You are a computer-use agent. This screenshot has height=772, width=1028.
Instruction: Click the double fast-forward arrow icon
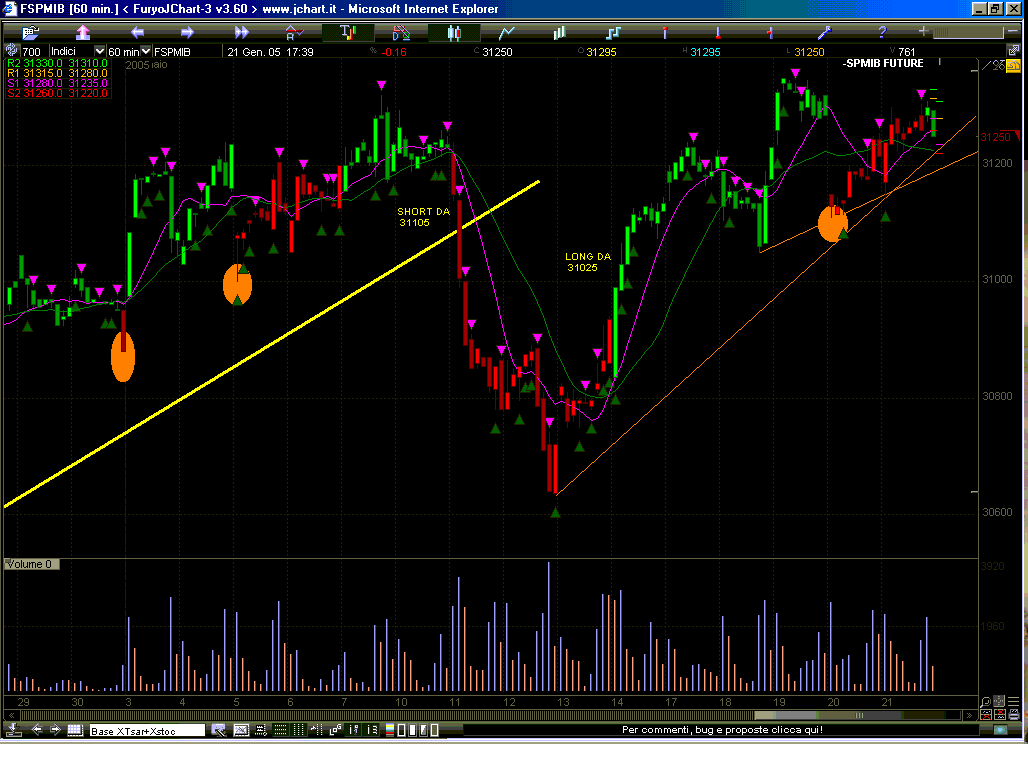[x=240, y=32]
